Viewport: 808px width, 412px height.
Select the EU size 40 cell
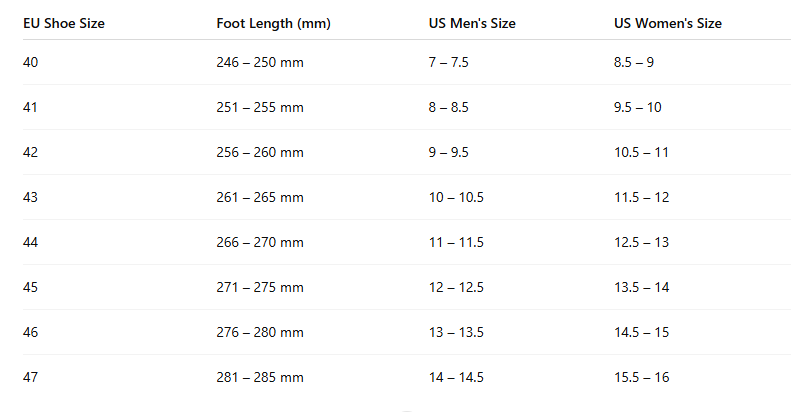coord(31,62)
